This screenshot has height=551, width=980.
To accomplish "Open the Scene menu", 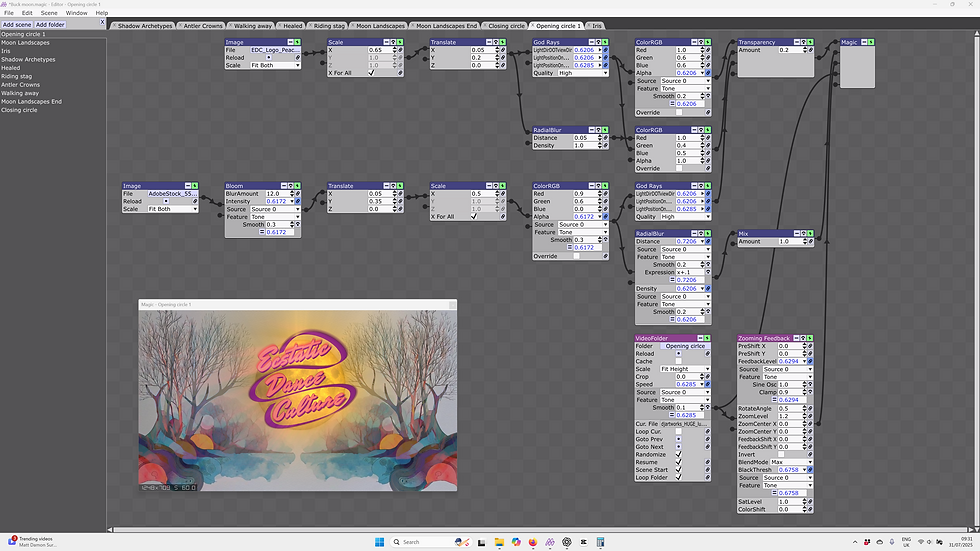I will tap(49, 12).
